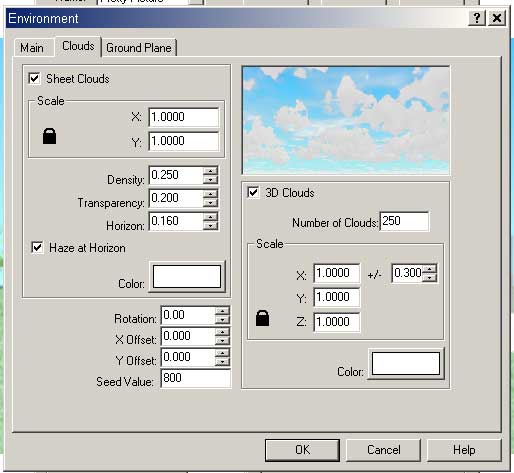Uncheck the Sheet Clouds checkbox
The height and width of the screenshot is (473, 514).
[35, 79]
